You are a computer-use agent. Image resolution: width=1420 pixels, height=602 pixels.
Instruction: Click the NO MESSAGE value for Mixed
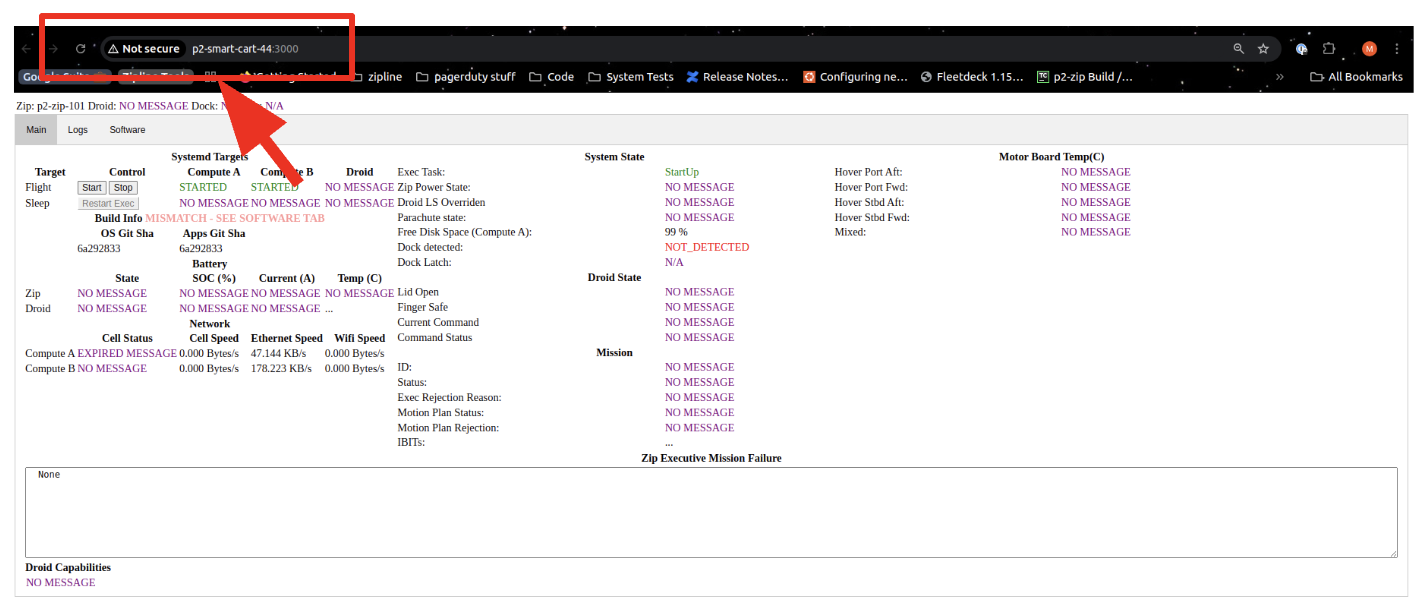point(1096,232)
